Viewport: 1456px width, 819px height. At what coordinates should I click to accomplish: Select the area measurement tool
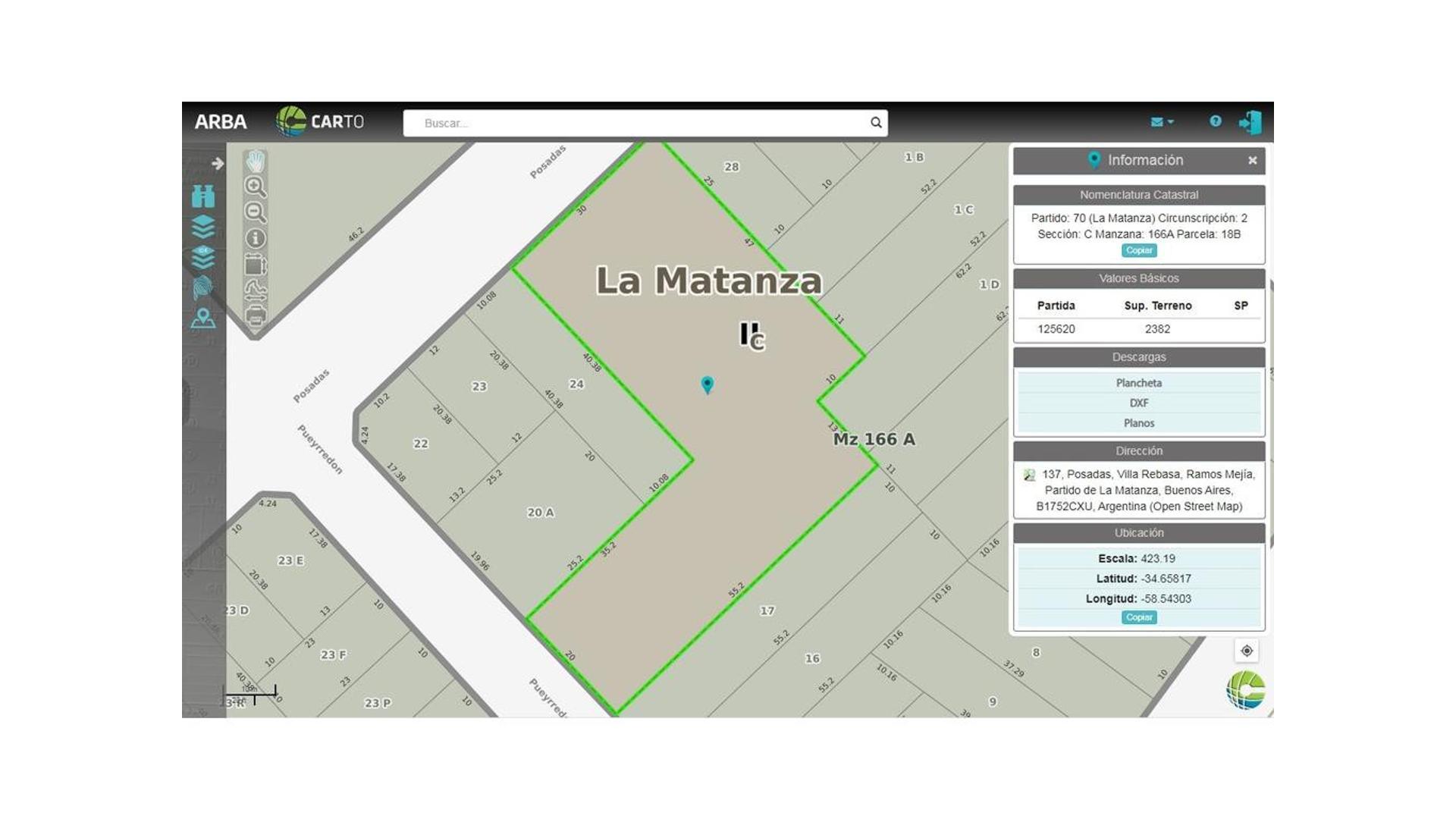click(256, 265)
